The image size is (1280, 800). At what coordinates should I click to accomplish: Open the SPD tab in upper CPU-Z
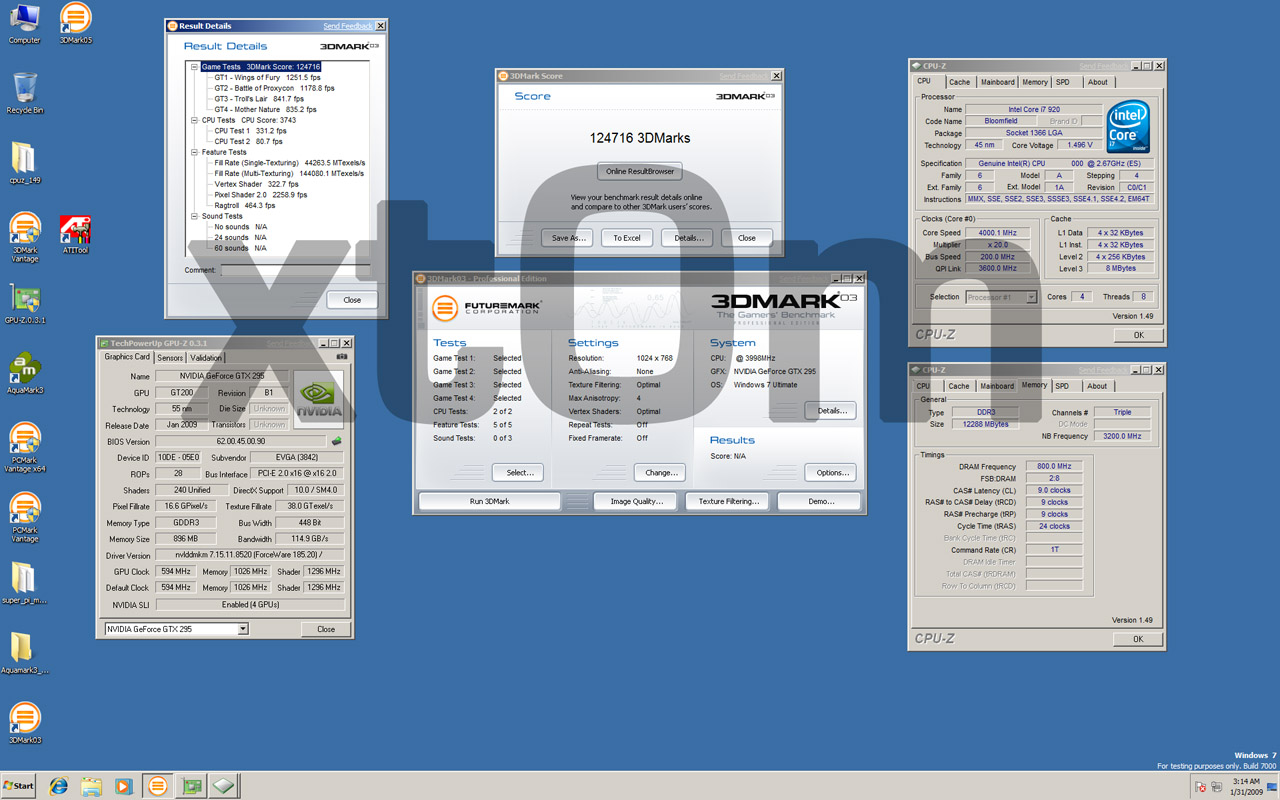[1062, 82]
